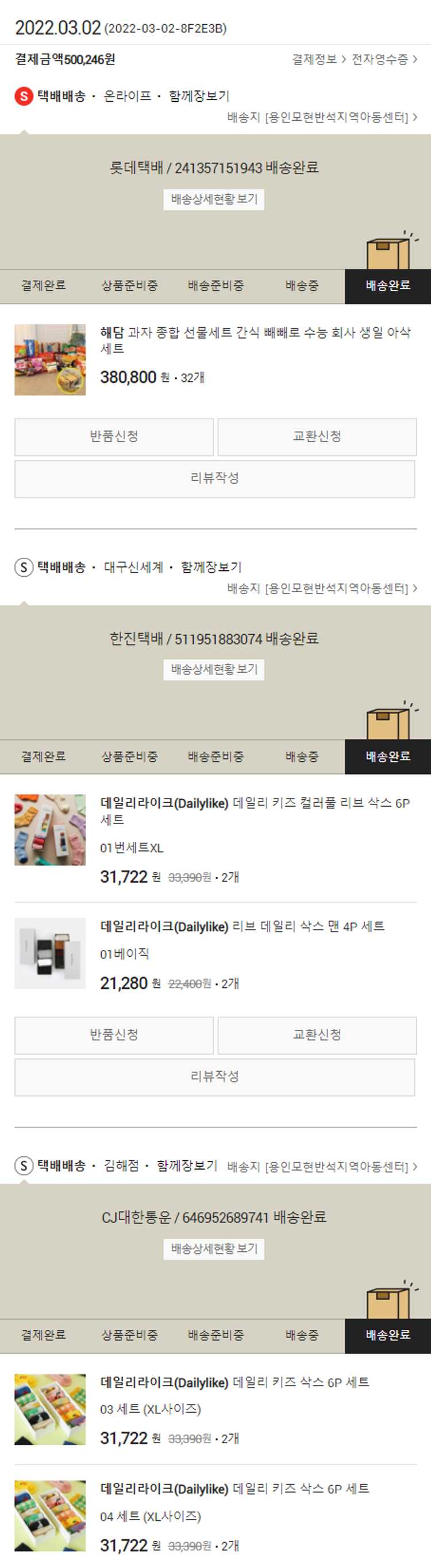The image size is (431, 1568).
Task: Click the red S icon beside 온라이프
Action: 24,96
